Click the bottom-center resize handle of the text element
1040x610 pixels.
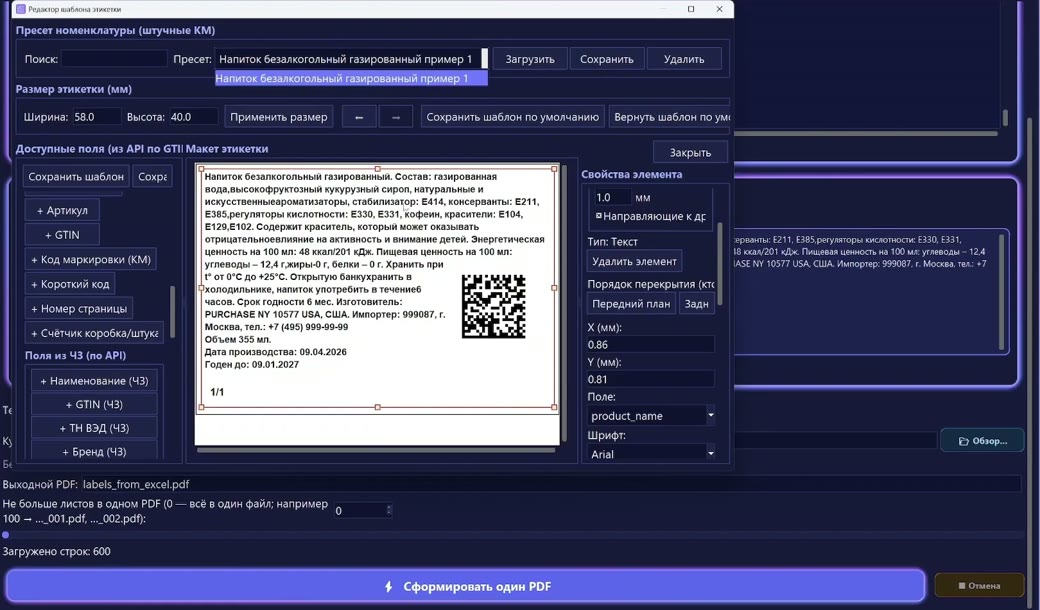(377, 407)
